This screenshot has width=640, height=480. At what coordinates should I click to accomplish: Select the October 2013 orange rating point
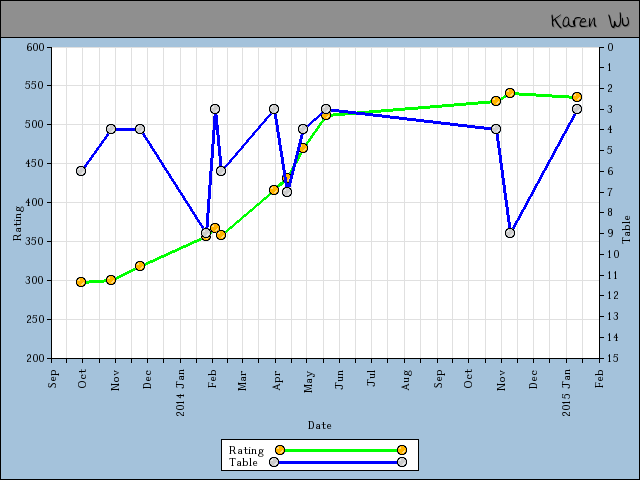coord(81,282)
